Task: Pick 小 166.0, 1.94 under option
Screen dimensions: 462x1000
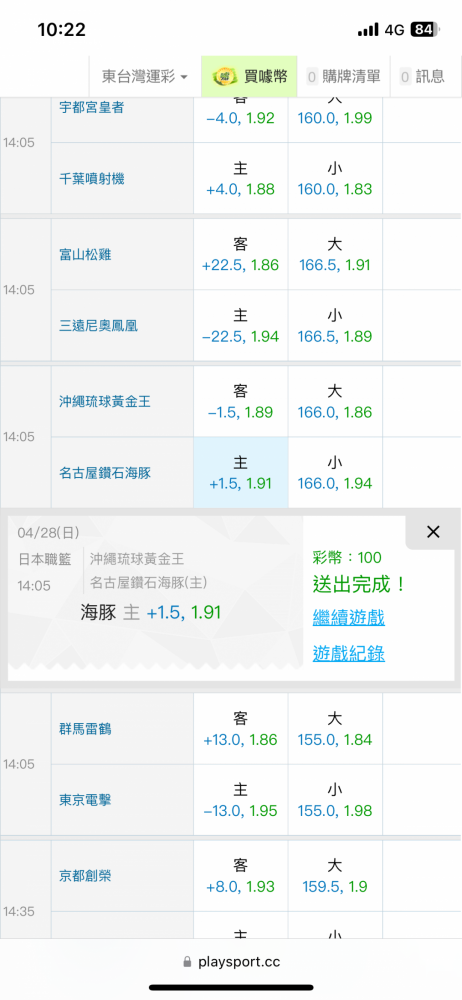Action: [335, 473]
